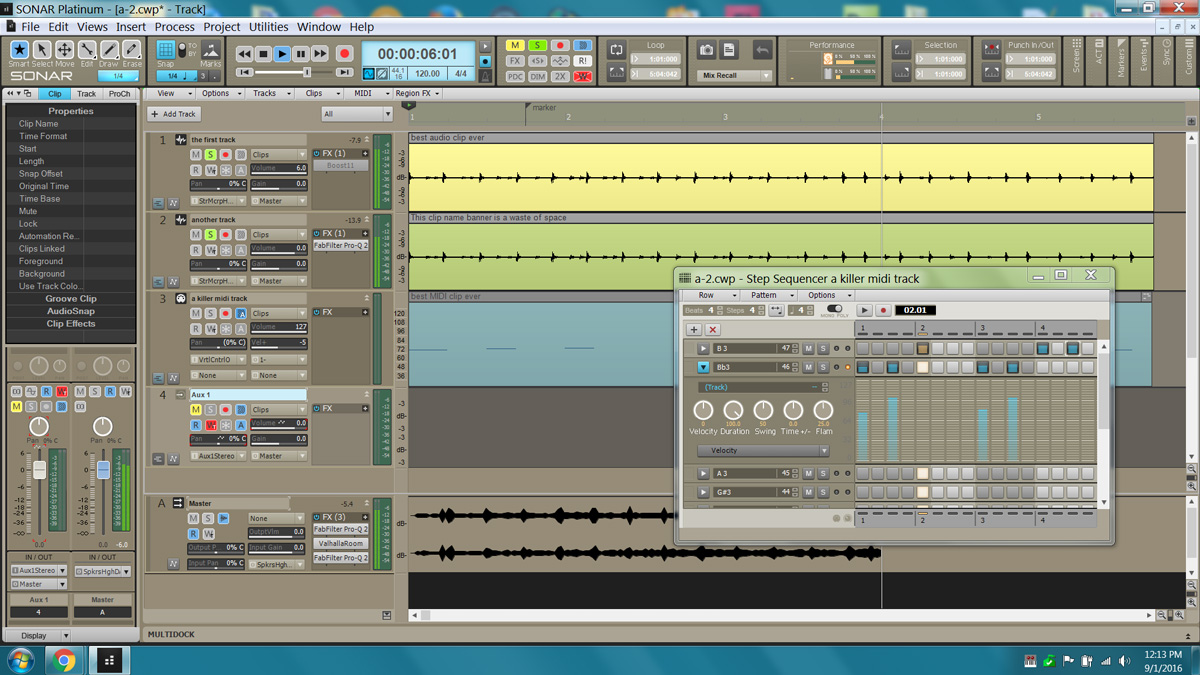Click the transport Record button

point(345,54)
